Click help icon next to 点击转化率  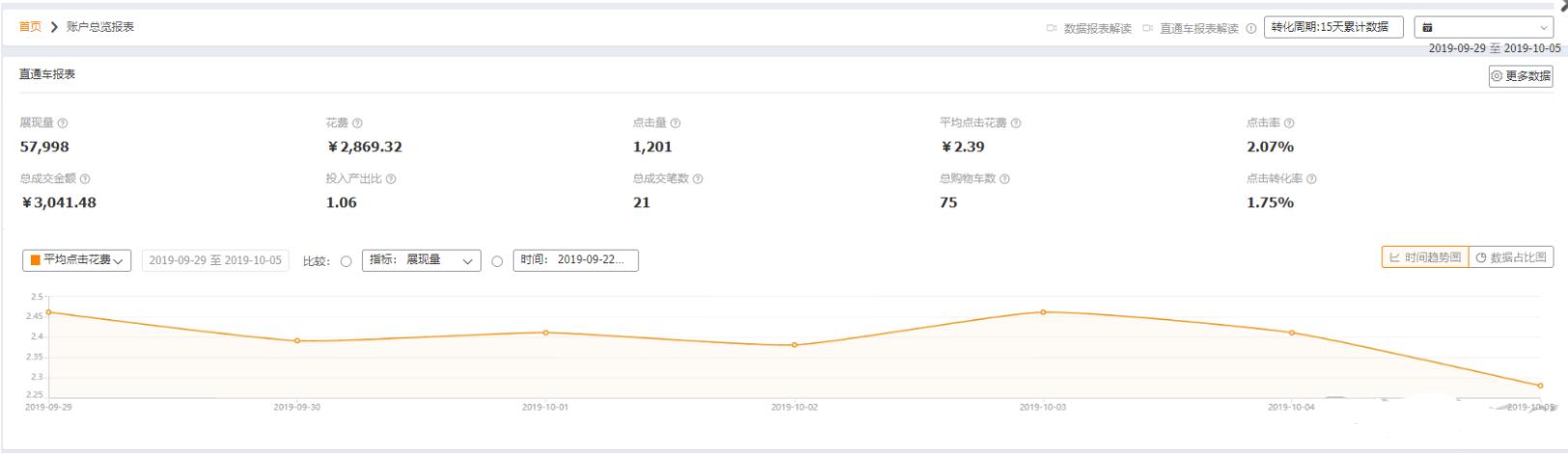click(x=1311, y=179)
